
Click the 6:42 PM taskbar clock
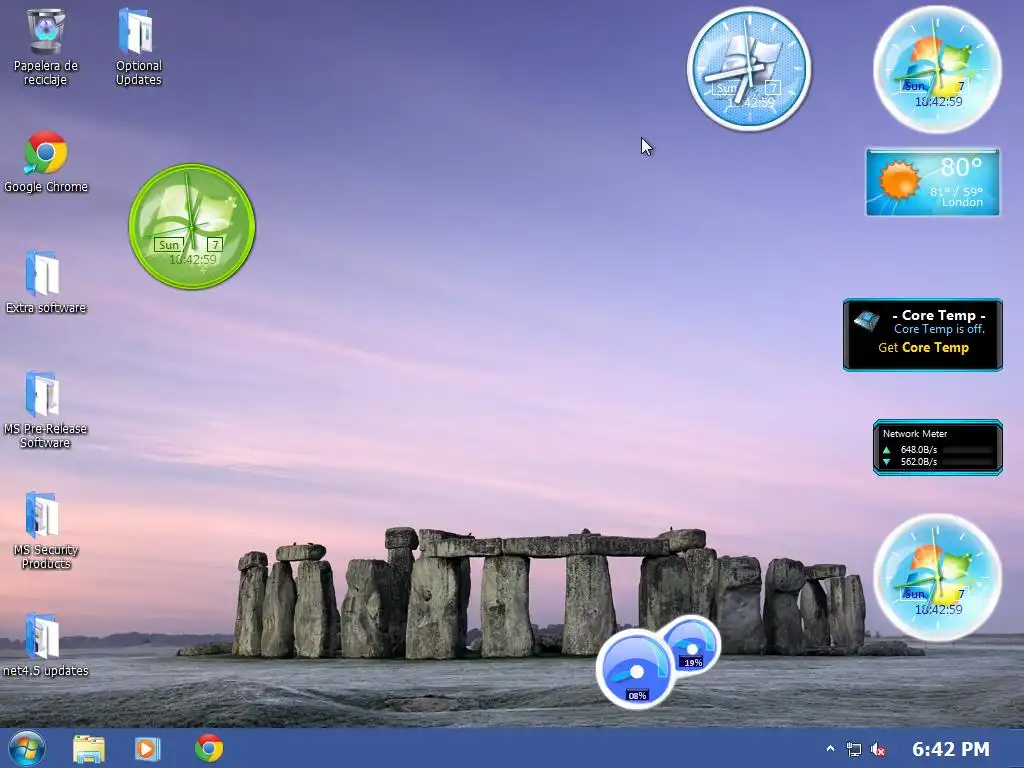951,749
